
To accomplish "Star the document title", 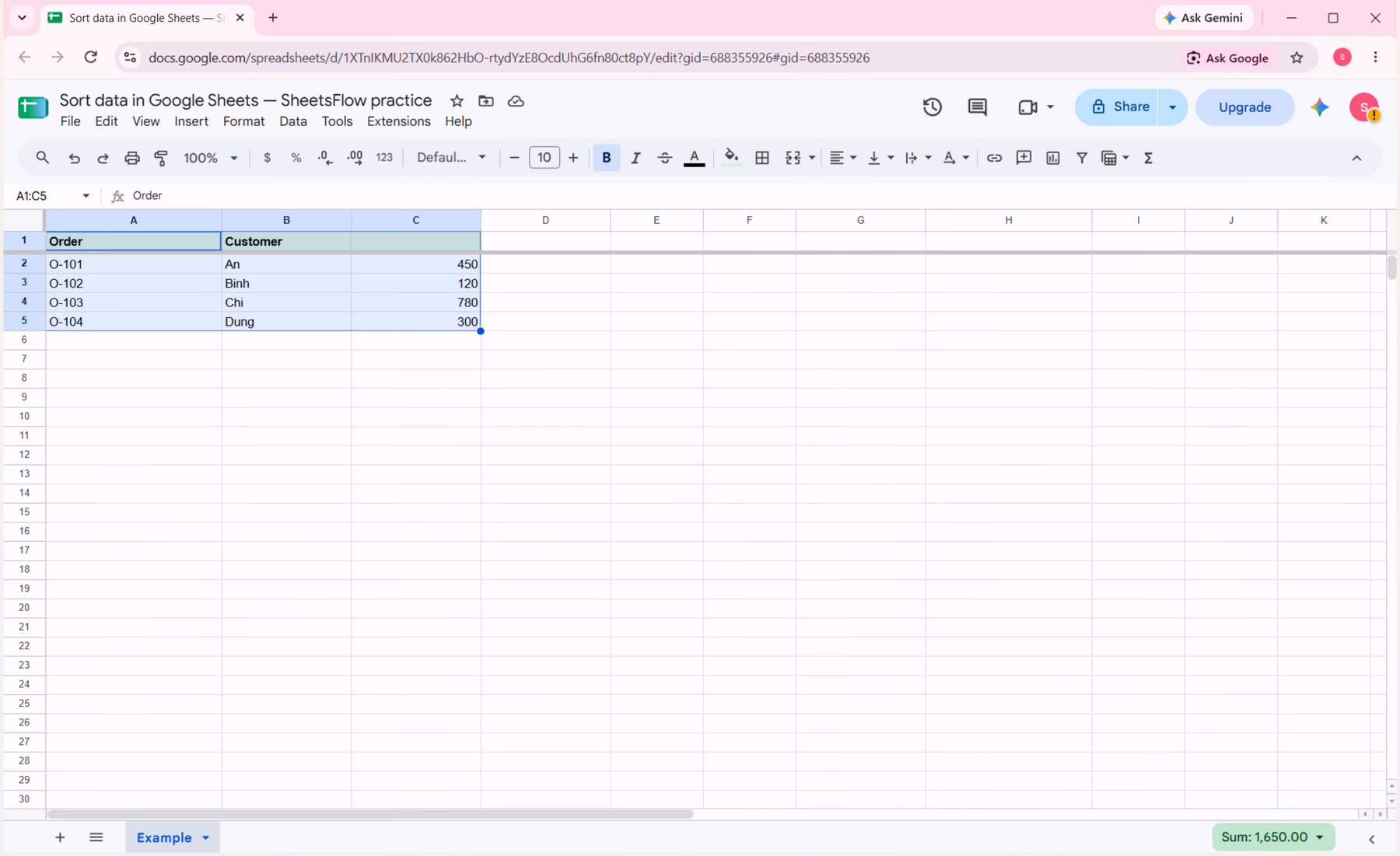I will pos(457,101).
